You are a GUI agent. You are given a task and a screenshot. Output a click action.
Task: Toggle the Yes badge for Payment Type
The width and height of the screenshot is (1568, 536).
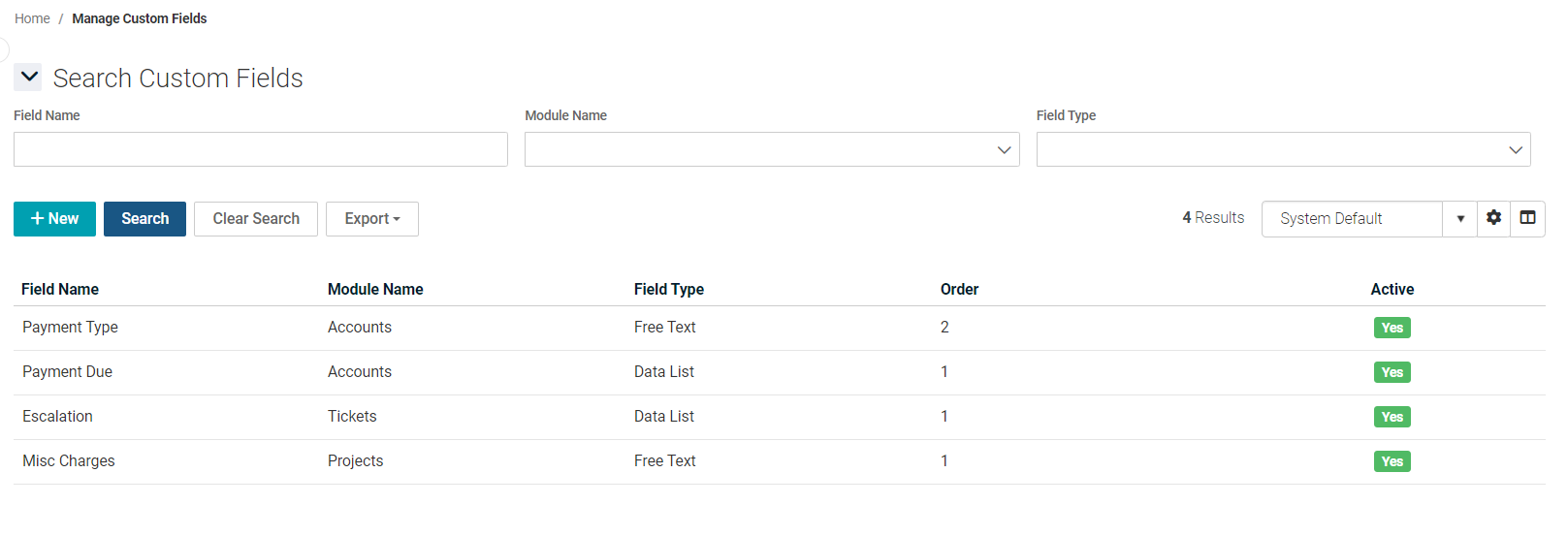[x=1392, y=328]
